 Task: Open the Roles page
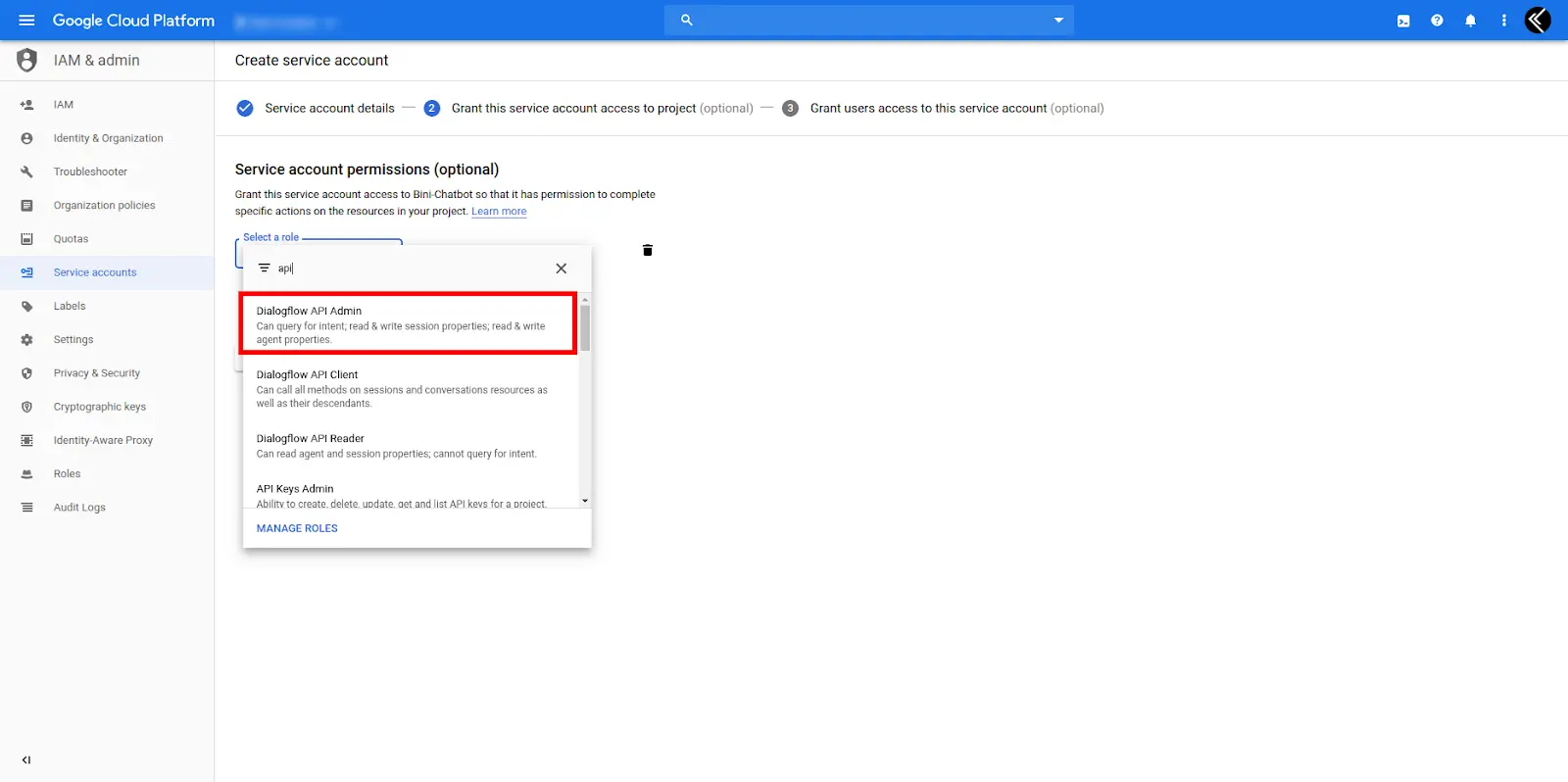point(67,473)
